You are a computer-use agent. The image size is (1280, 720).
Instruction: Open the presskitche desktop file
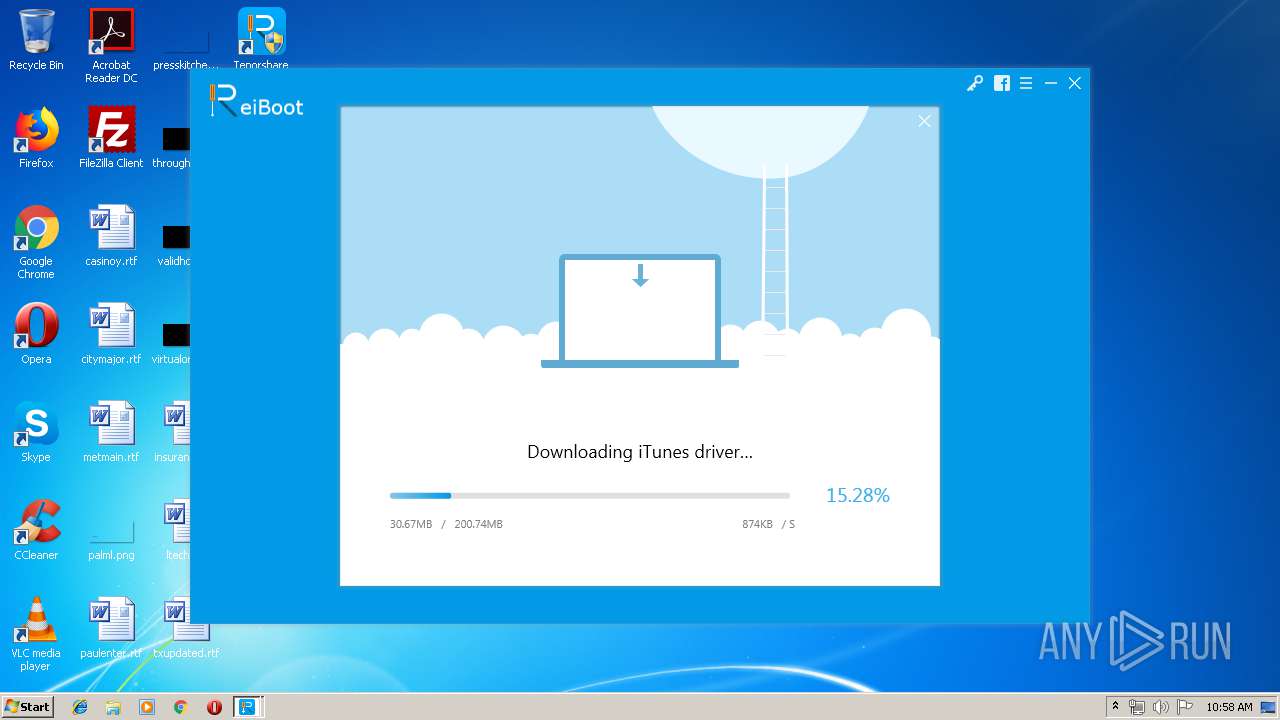186,48
